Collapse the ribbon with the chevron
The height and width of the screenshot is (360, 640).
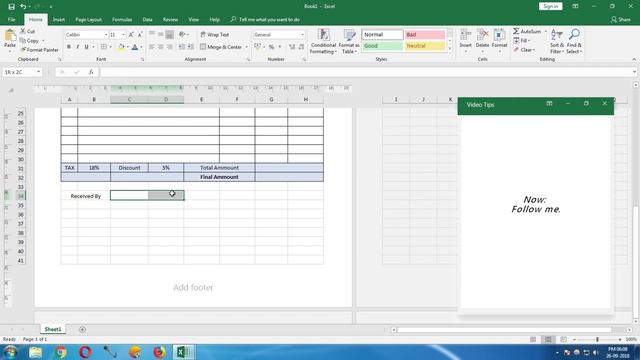click(634, 60)
